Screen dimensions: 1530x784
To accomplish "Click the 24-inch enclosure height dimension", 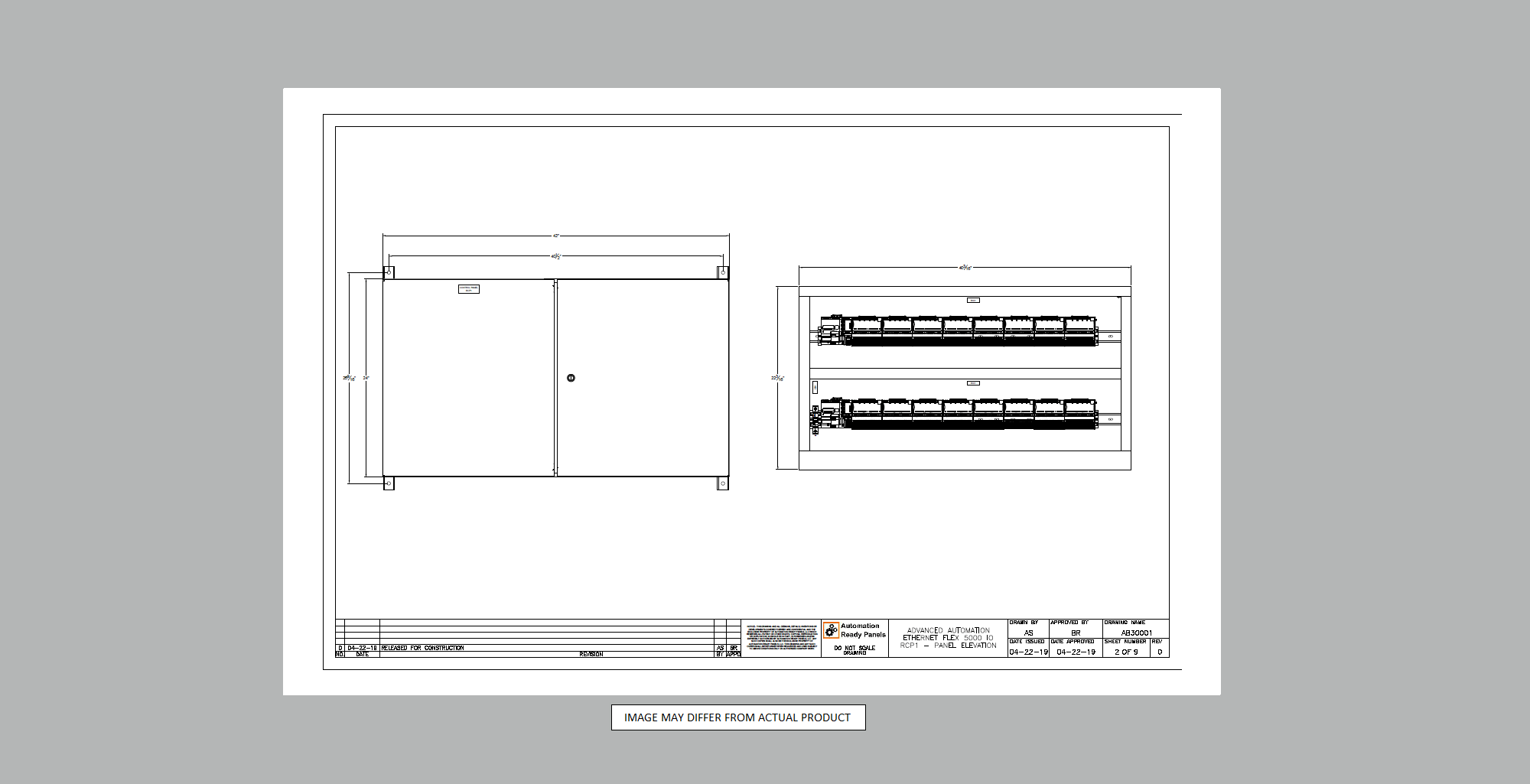I will (x=366, y=378).
